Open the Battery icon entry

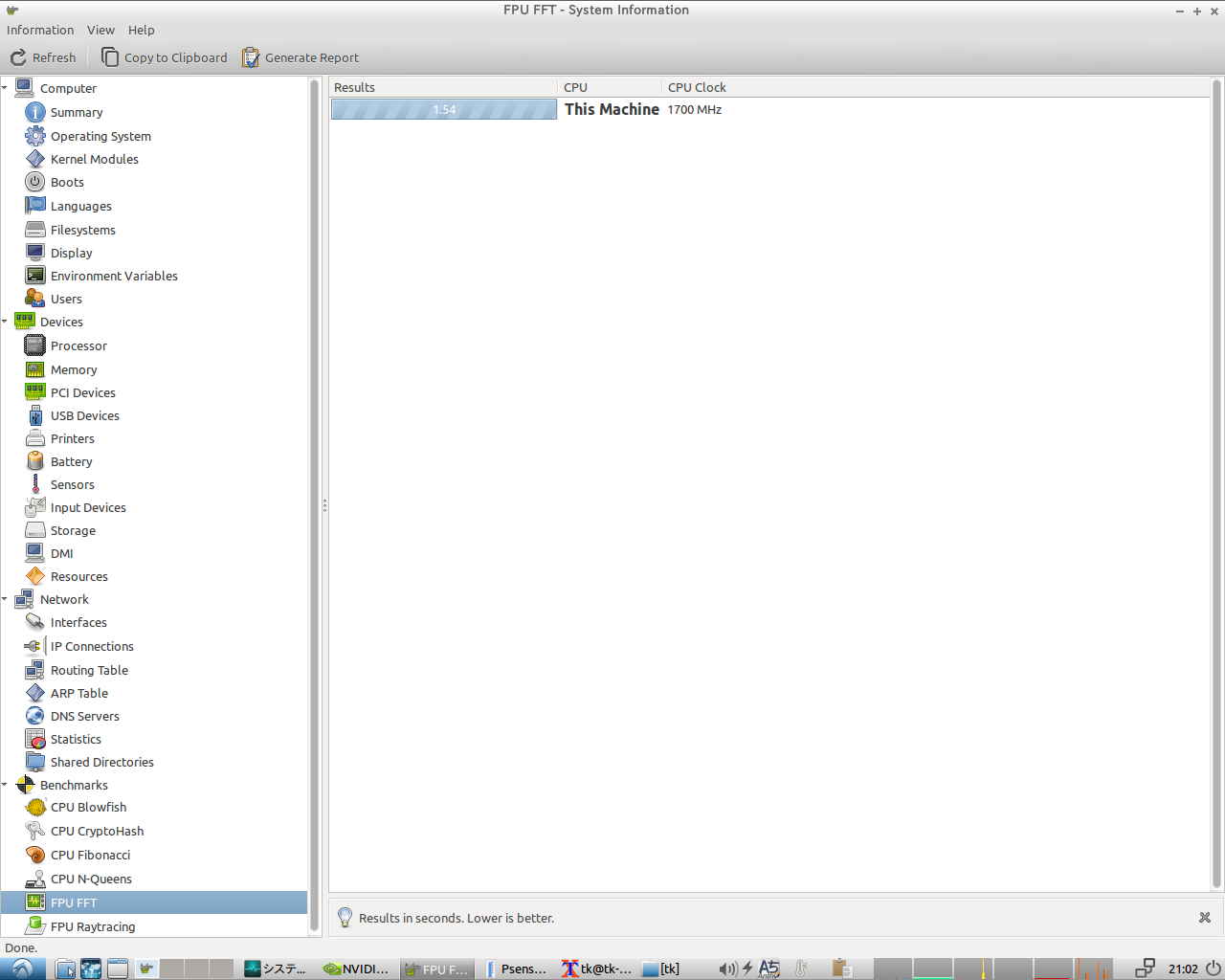coord(35,461)
